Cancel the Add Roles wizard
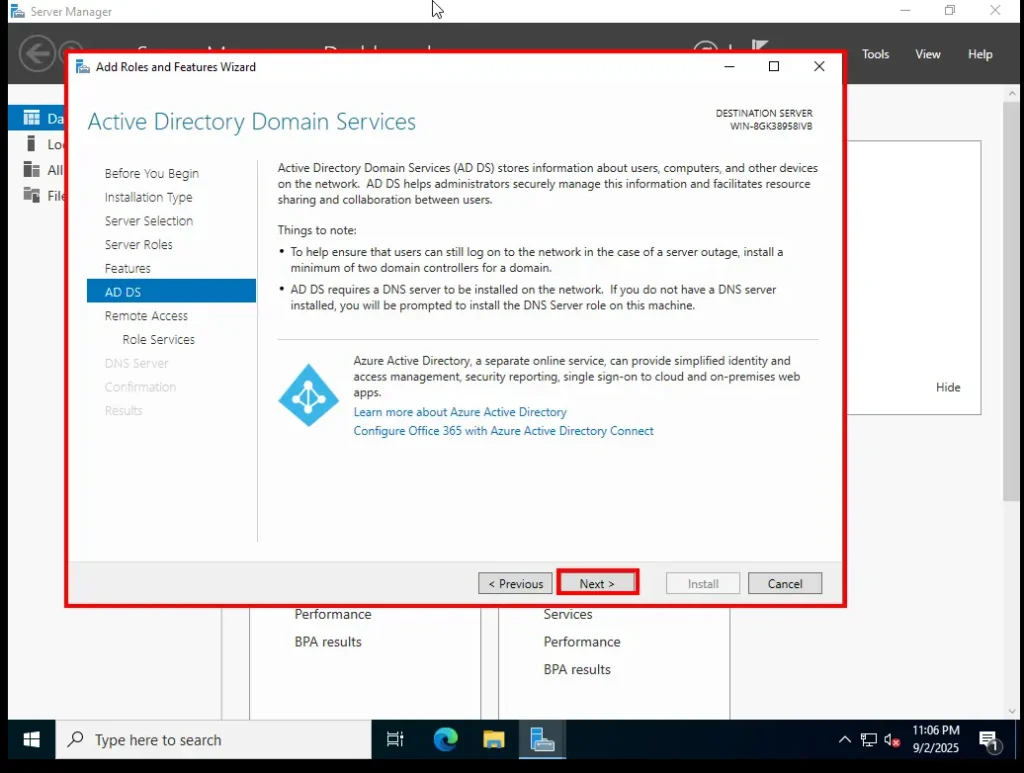 [784, 583]
